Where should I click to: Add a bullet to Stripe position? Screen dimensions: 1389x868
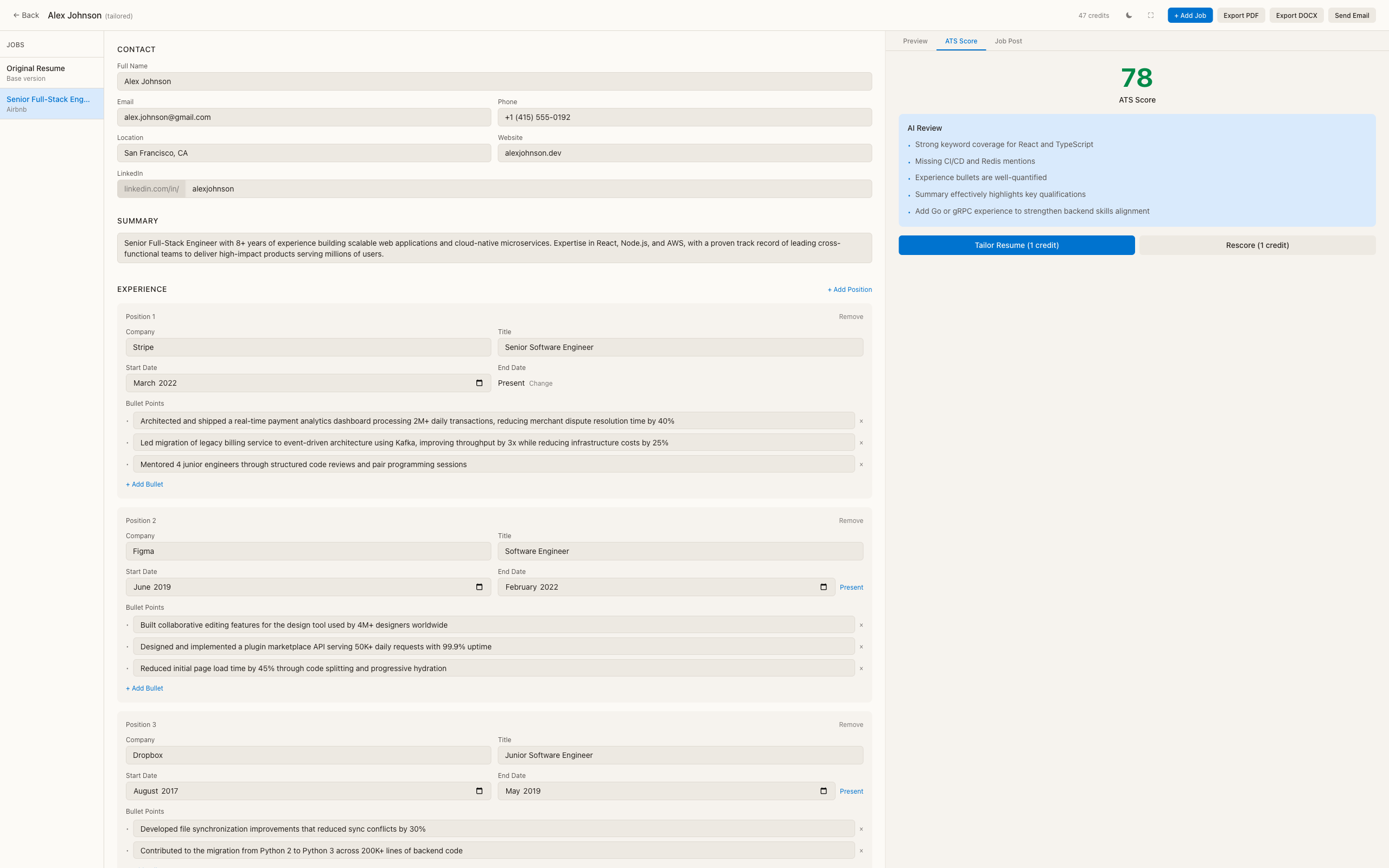pos(145,484)
